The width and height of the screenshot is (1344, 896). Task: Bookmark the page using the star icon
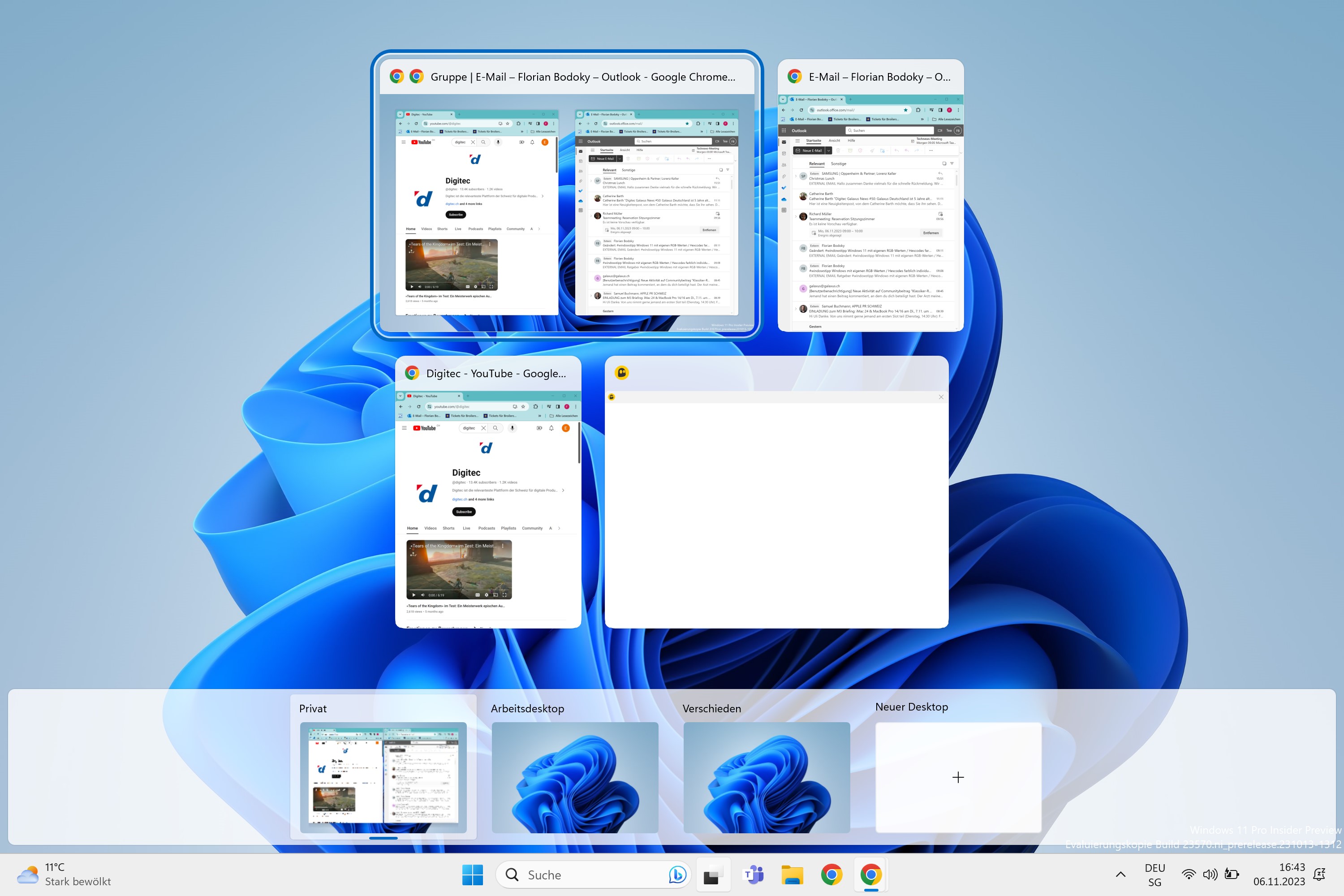[523, 406]
